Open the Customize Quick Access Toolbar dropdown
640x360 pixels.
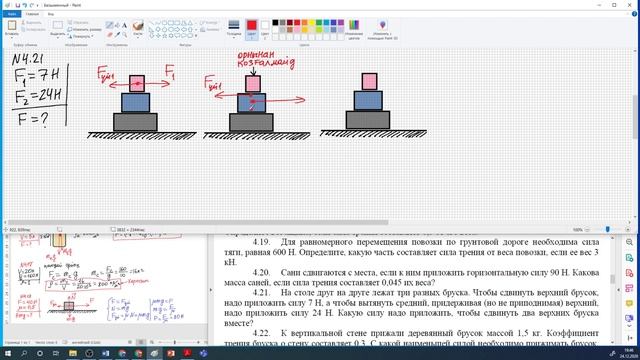pos(38,5)
